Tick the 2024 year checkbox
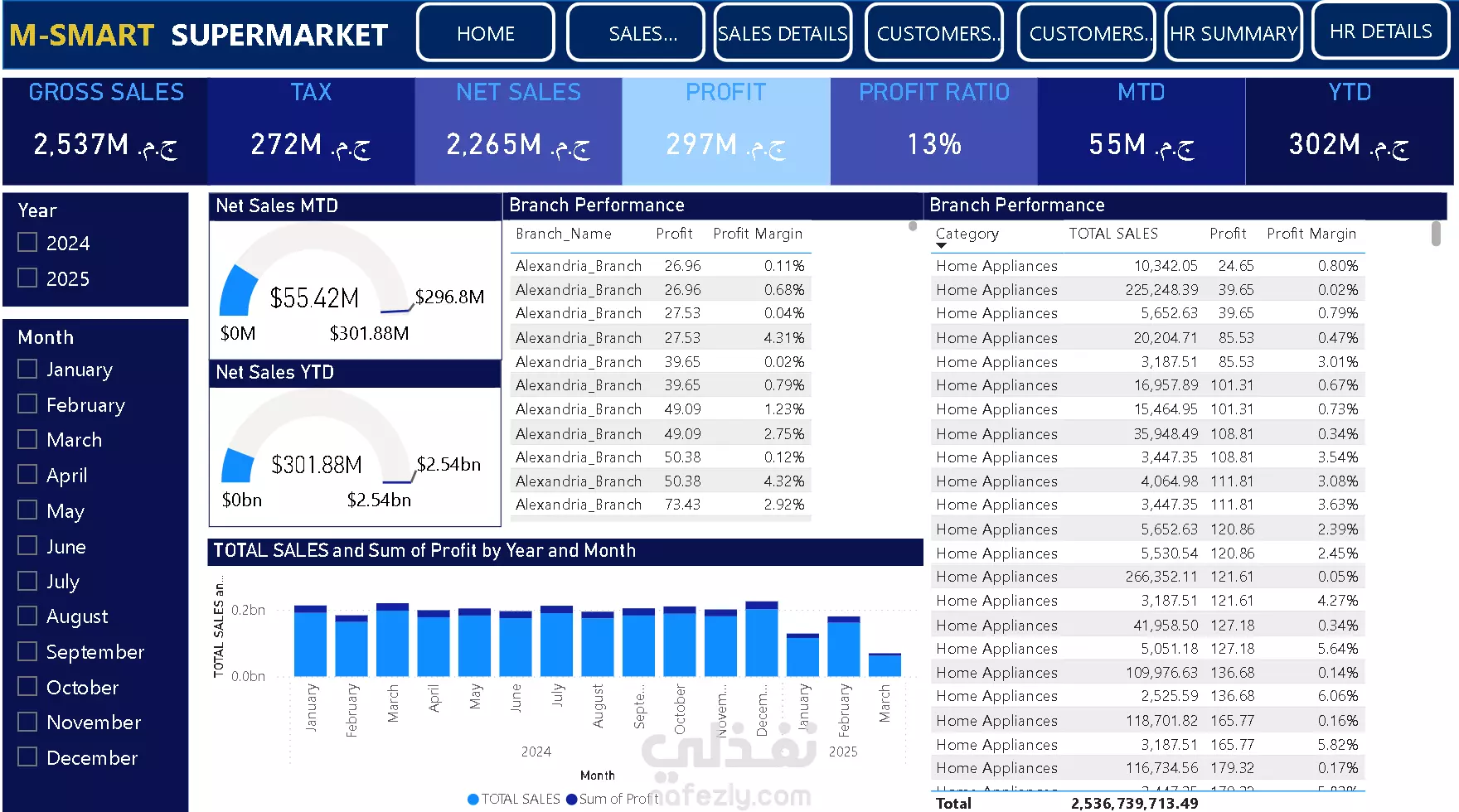 (27, 242)
